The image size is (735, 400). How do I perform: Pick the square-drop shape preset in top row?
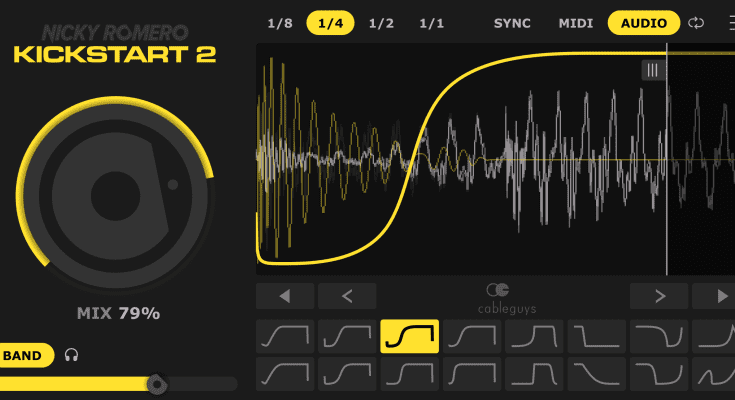(597, 337)
